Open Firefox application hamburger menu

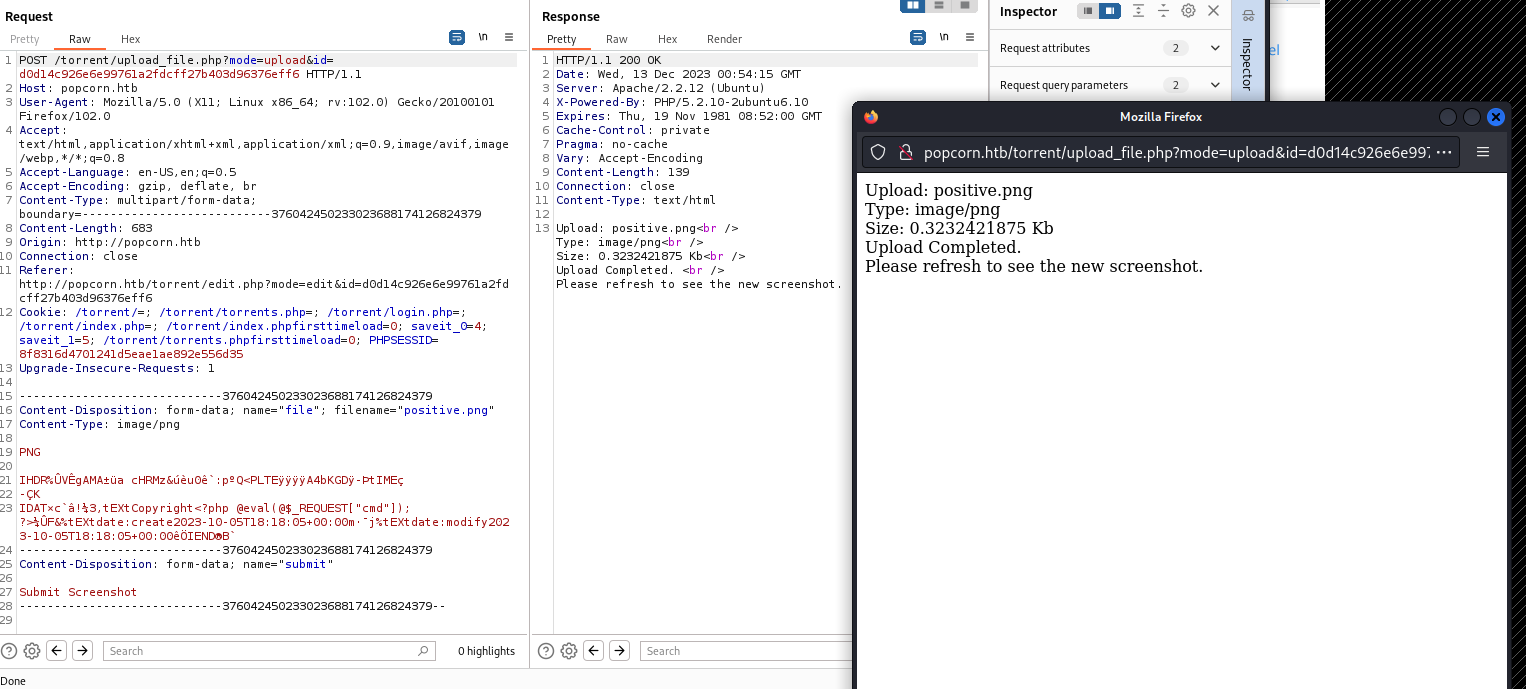[x=1483, y=153]
